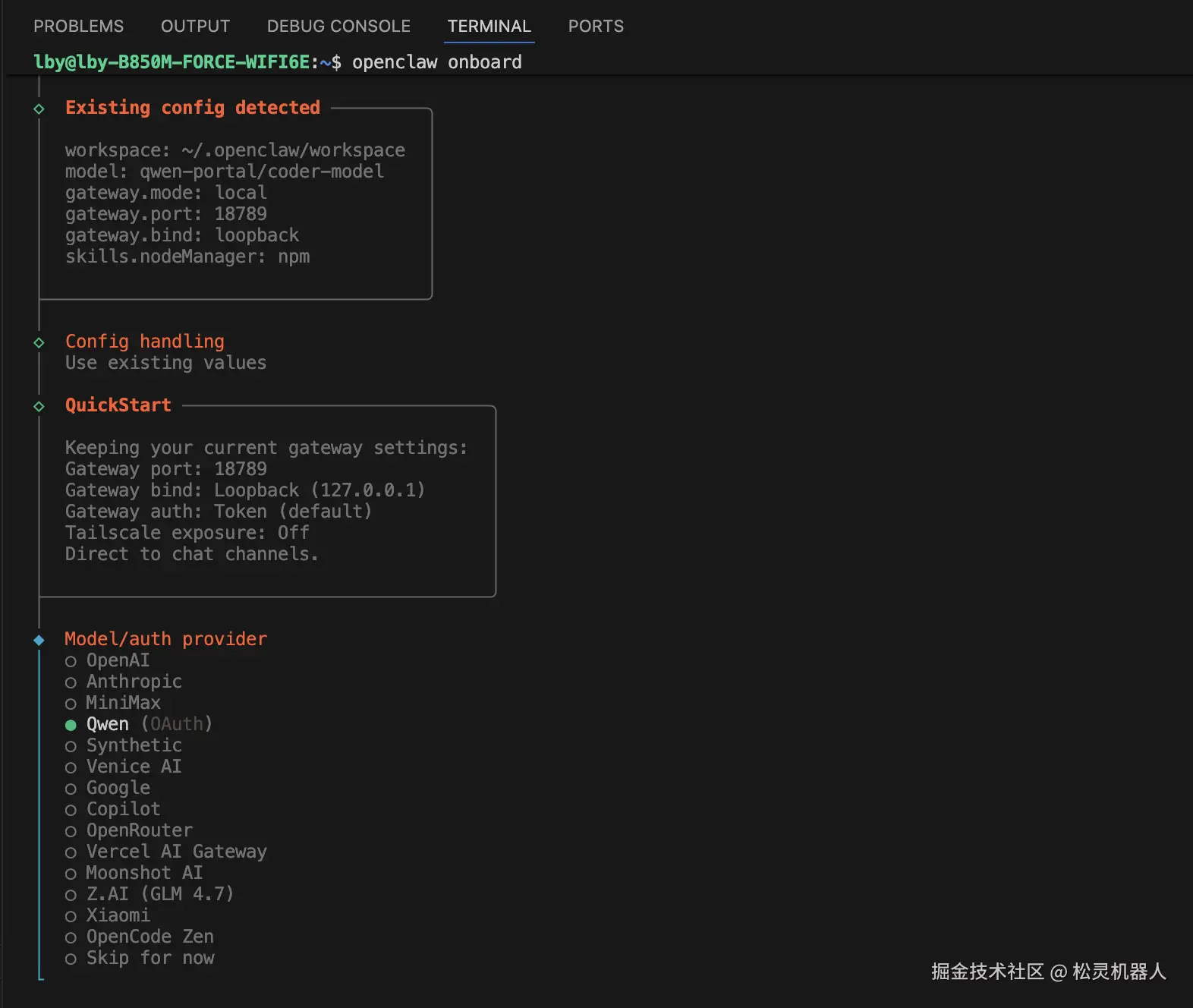
Task: Click the 'Direct to chat channels.' line
Action: point(192,554)
